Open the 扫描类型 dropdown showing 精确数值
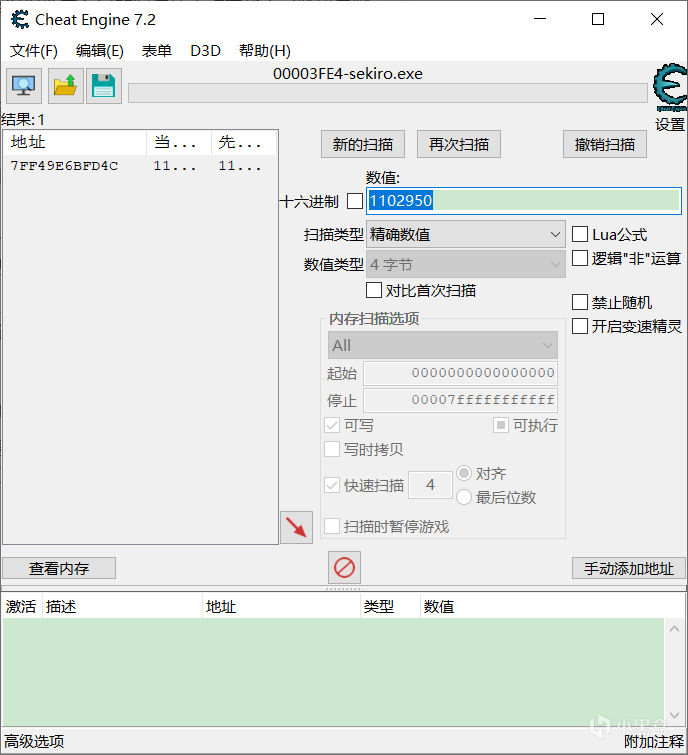Viewport: 688px width, 755px height. click(x=466, y=235)
